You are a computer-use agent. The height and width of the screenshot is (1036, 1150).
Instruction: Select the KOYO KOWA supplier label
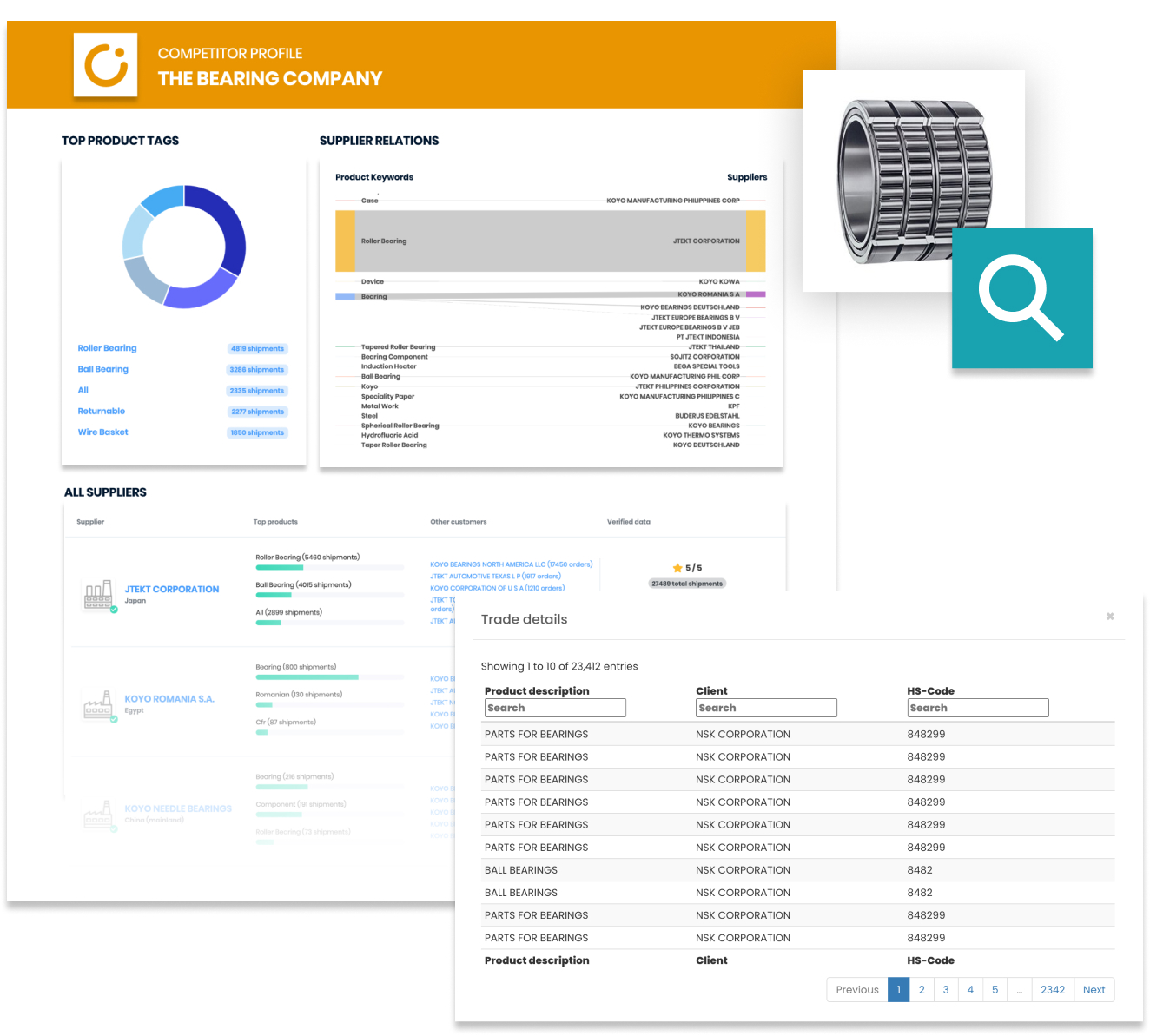(x=719, y=282)
